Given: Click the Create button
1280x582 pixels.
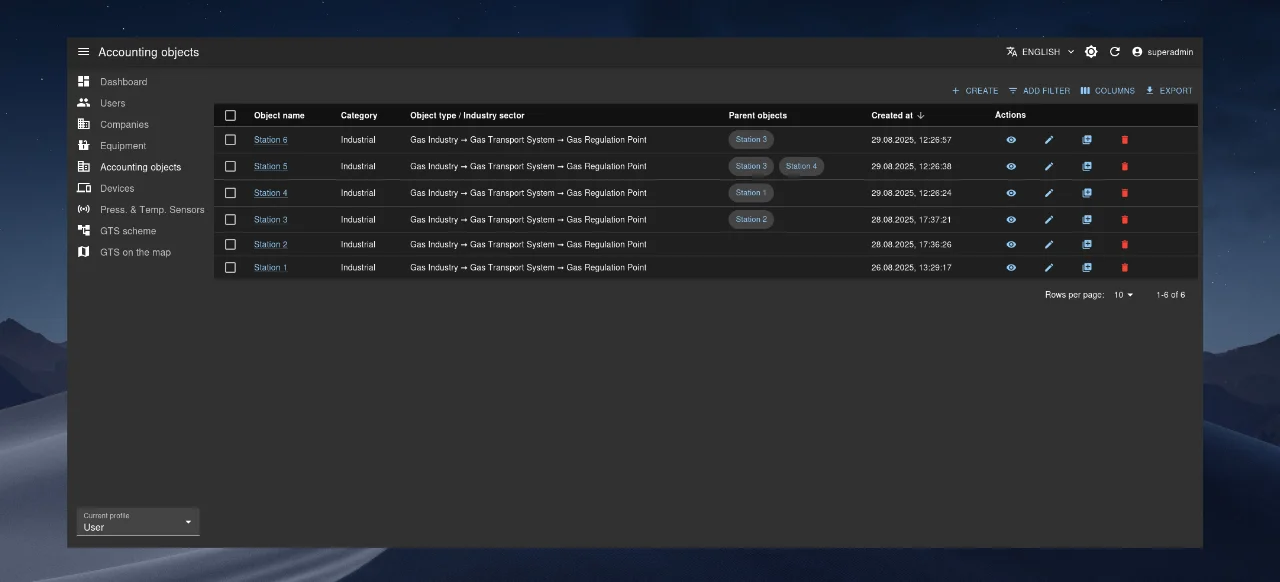Looking at the screenshot, I should (x=974, y=91).
